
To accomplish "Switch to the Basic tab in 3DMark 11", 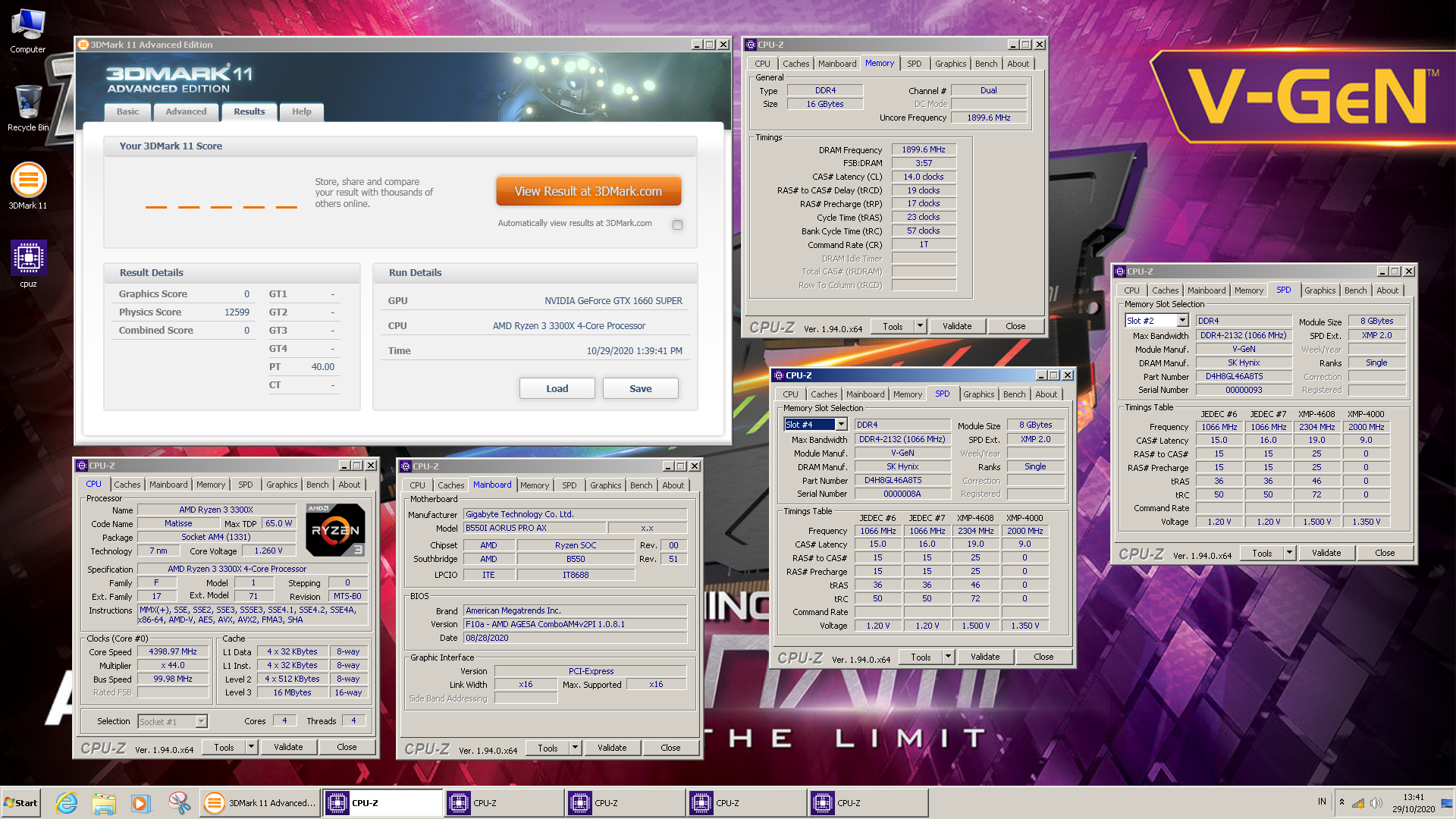I will (127, 111).
